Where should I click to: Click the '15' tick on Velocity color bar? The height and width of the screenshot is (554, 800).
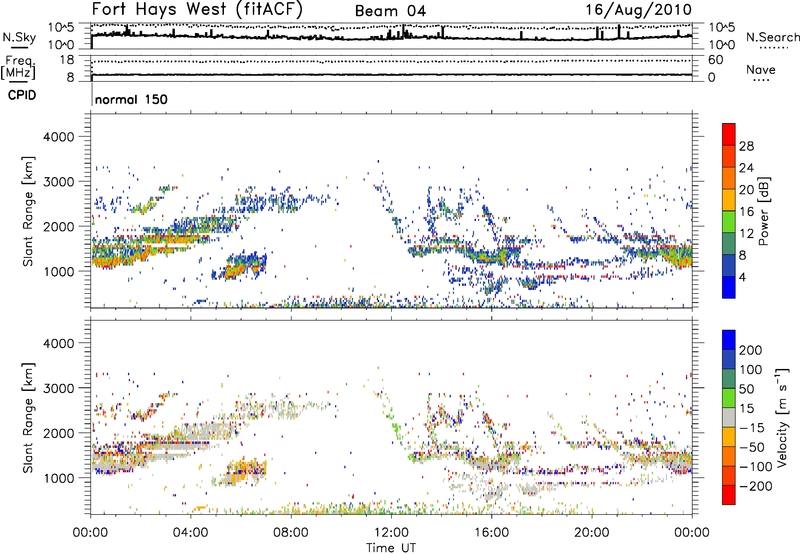pyautogui.click(x=746, y=409)
